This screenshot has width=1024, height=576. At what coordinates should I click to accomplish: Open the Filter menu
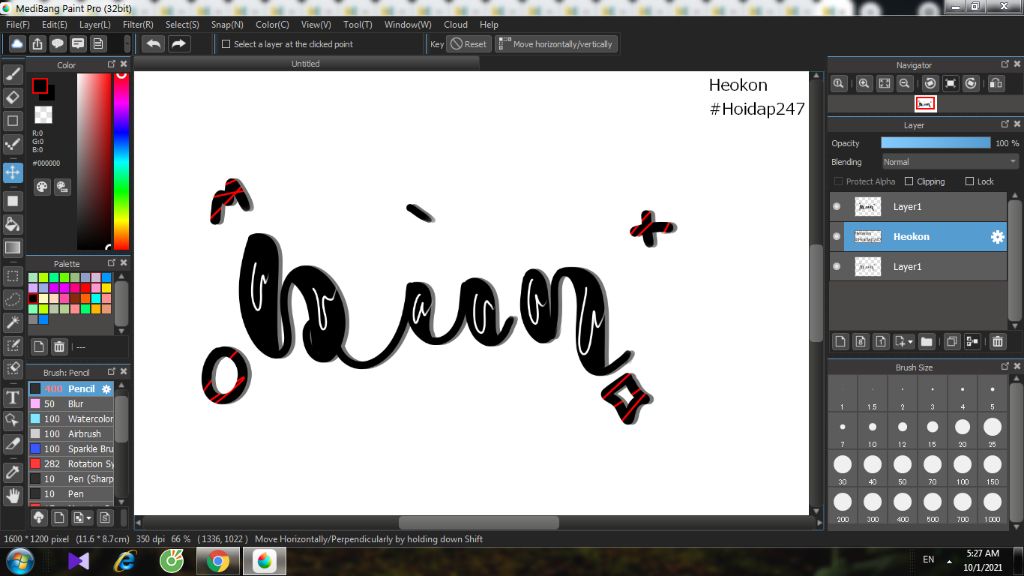coord(138,25)
